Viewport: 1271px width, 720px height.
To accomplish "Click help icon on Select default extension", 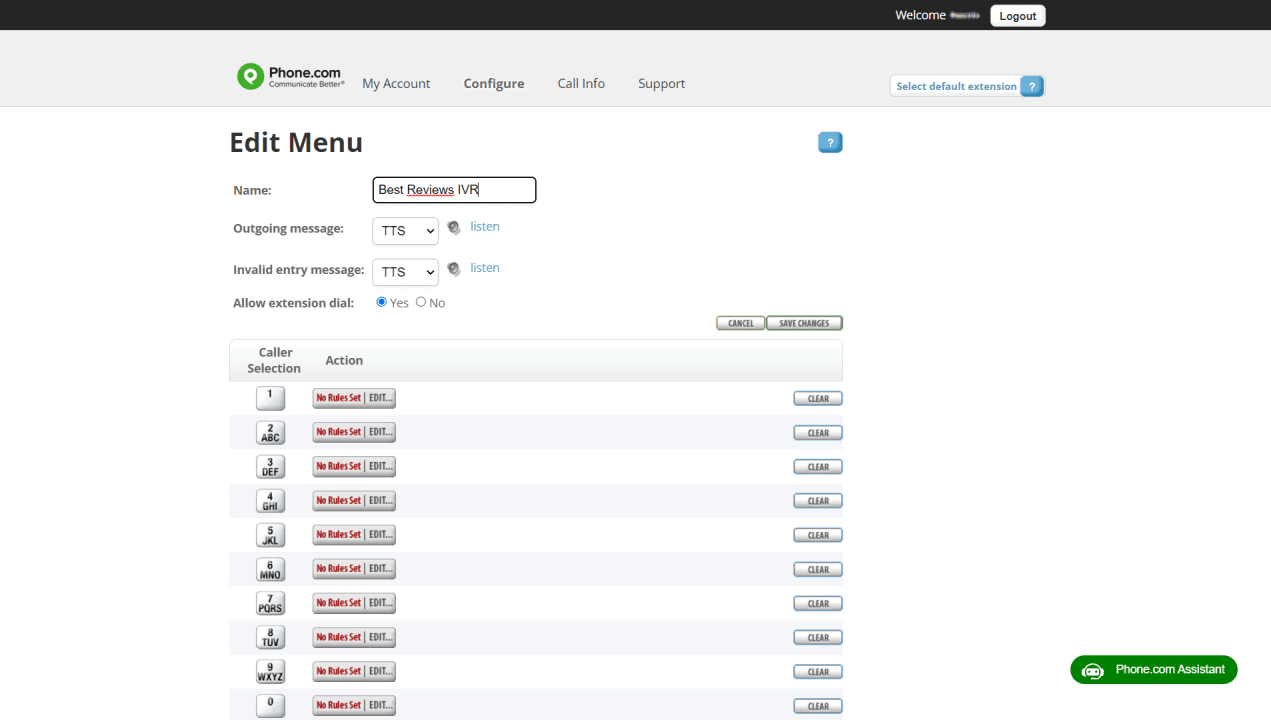I will [x=1032, y=86].
